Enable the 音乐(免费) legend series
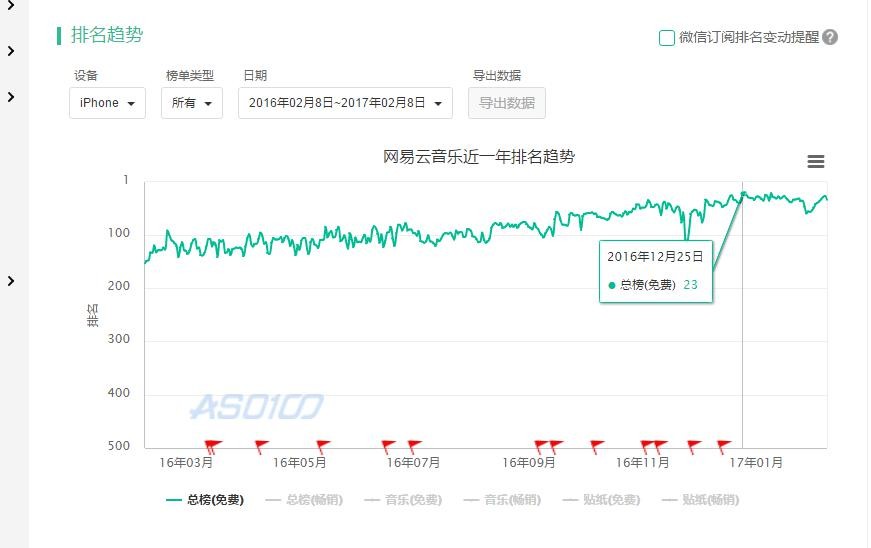This screenshot has height=548, width=871. coord(403,500)
